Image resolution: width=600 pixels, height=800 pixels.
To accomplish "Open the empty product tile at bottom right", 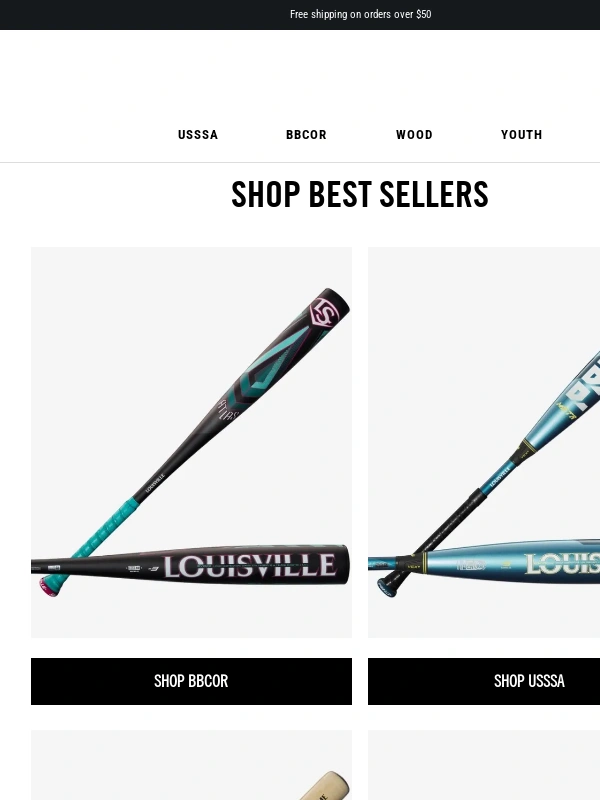I will coord(484,765).
